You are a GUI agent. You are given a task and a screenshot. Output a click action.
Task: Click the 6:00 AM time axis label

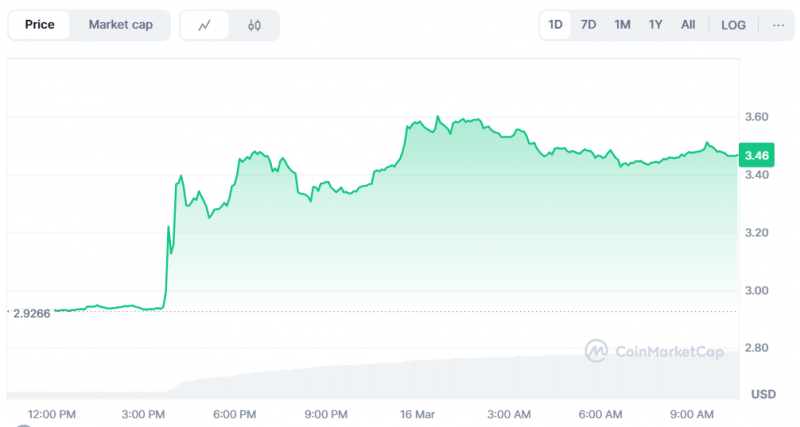(600, 414)
